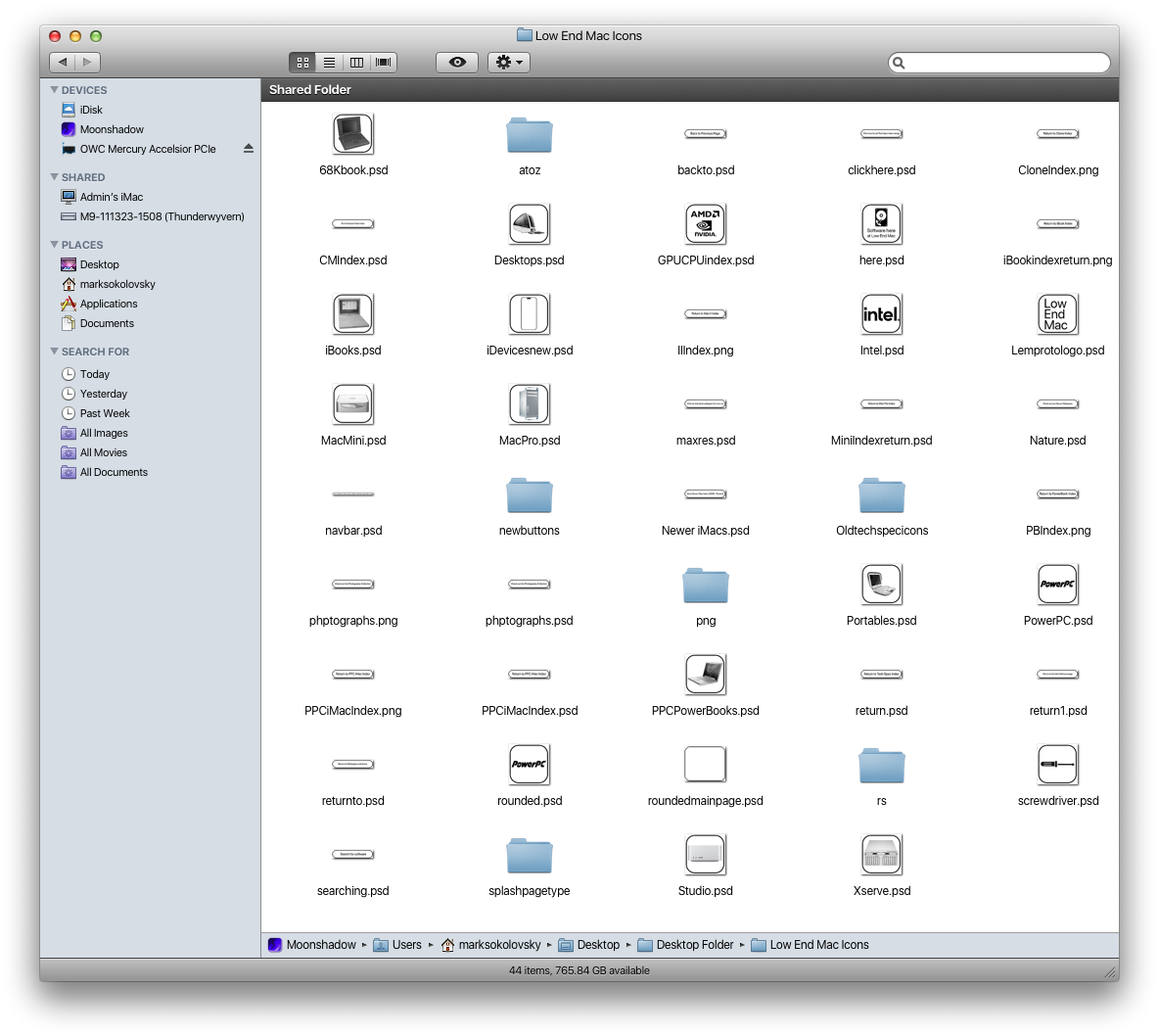Go back with the back arrow button
Screen dimensions: 1159x1036
coord(63,63)
